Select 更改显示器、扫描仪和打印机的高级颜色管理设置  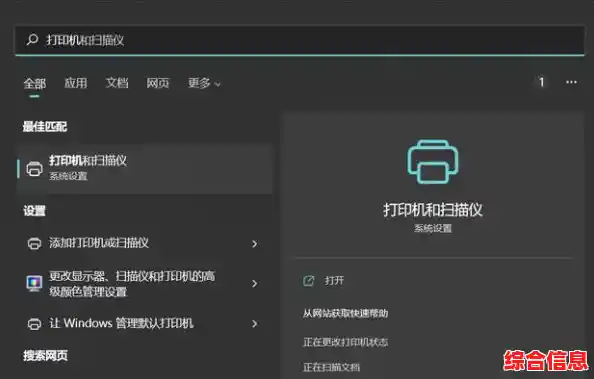pos(145,283)
